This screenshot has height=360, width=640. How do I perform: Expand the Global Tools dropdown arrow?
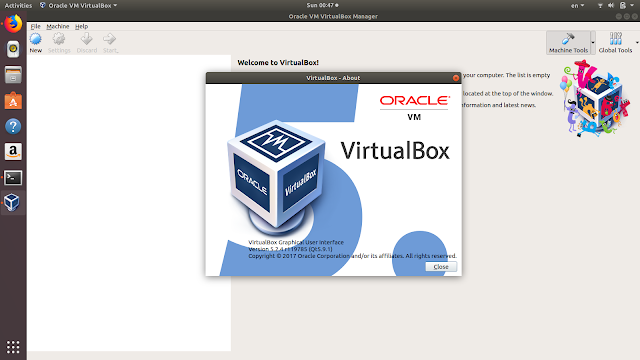coord(637,43)
